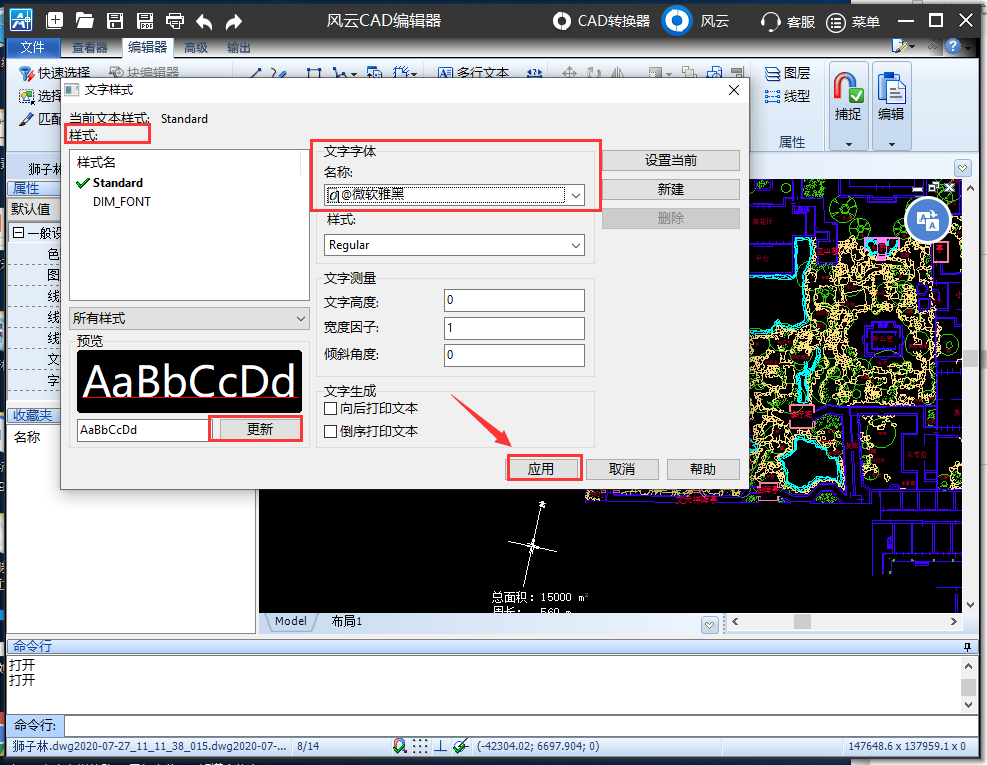This screenshot has width=987, height=765.
Task: Click the new file icon in title bar
Action: 55,21
